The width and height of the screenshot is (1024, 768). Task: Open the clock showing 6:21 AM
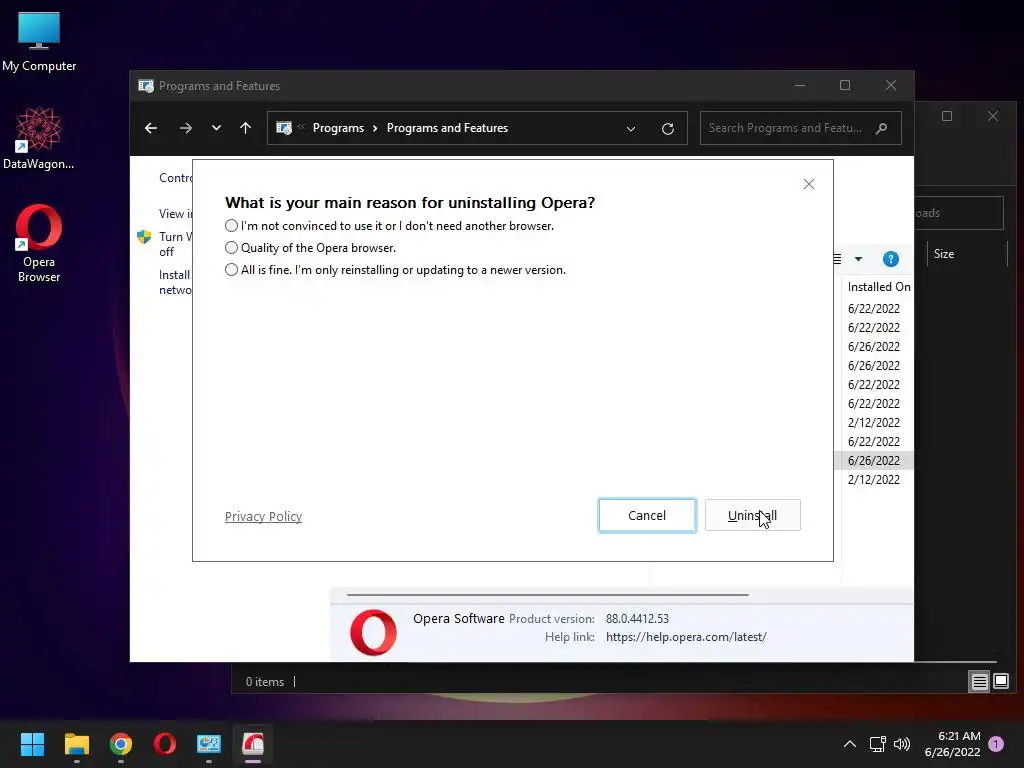click(x=952, y=744)
